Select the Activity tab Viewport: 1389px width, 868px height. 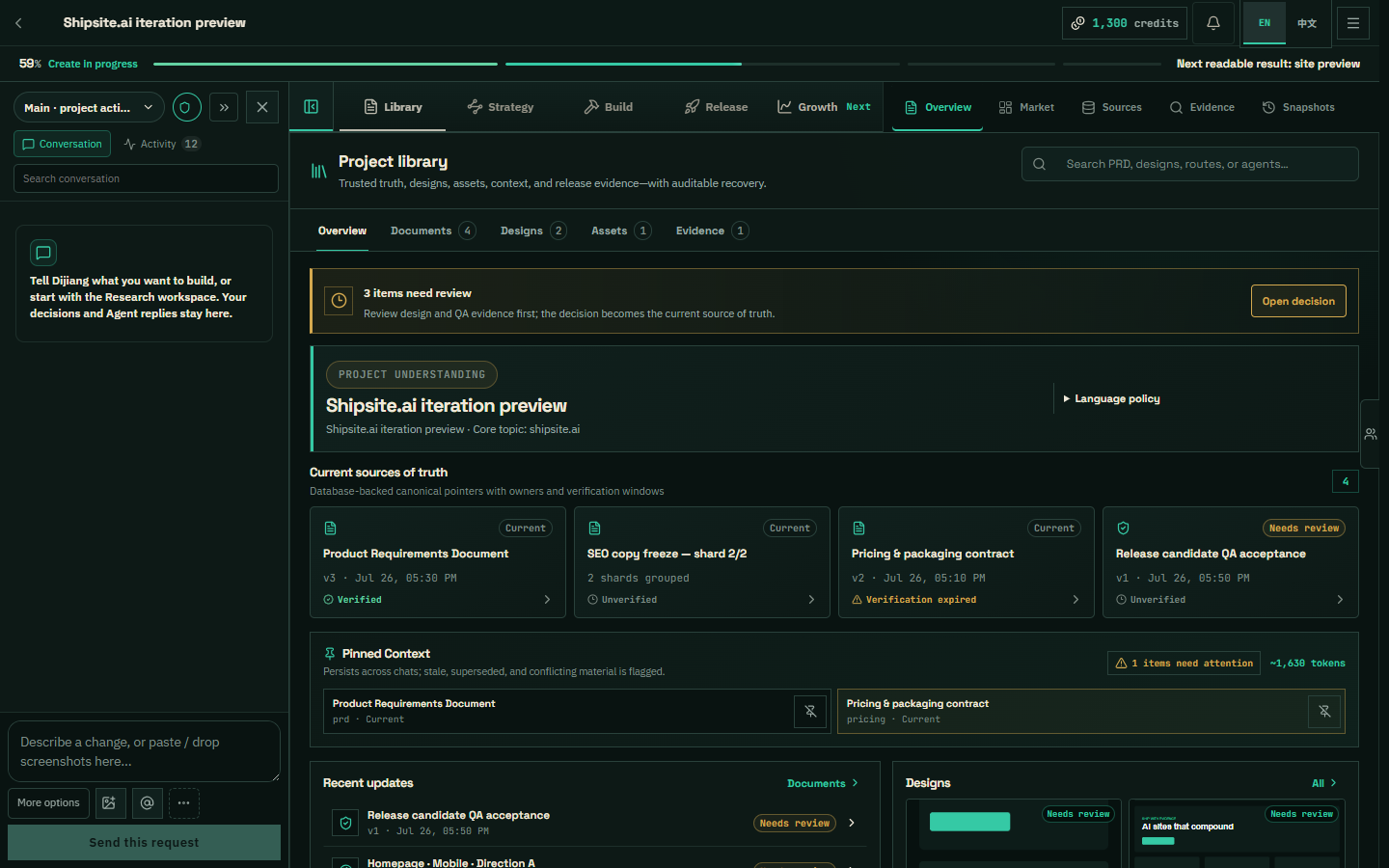[x=161, y=144]
